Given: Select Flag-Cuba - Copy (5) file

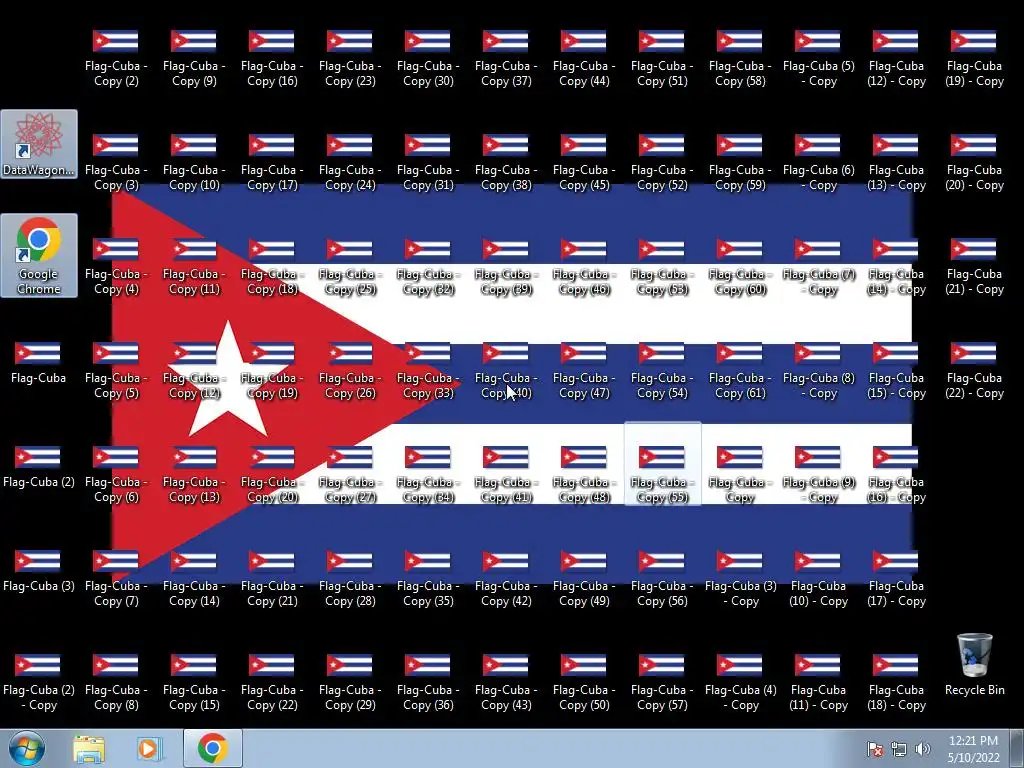Looking at the screenshot, I should point(116,370).
